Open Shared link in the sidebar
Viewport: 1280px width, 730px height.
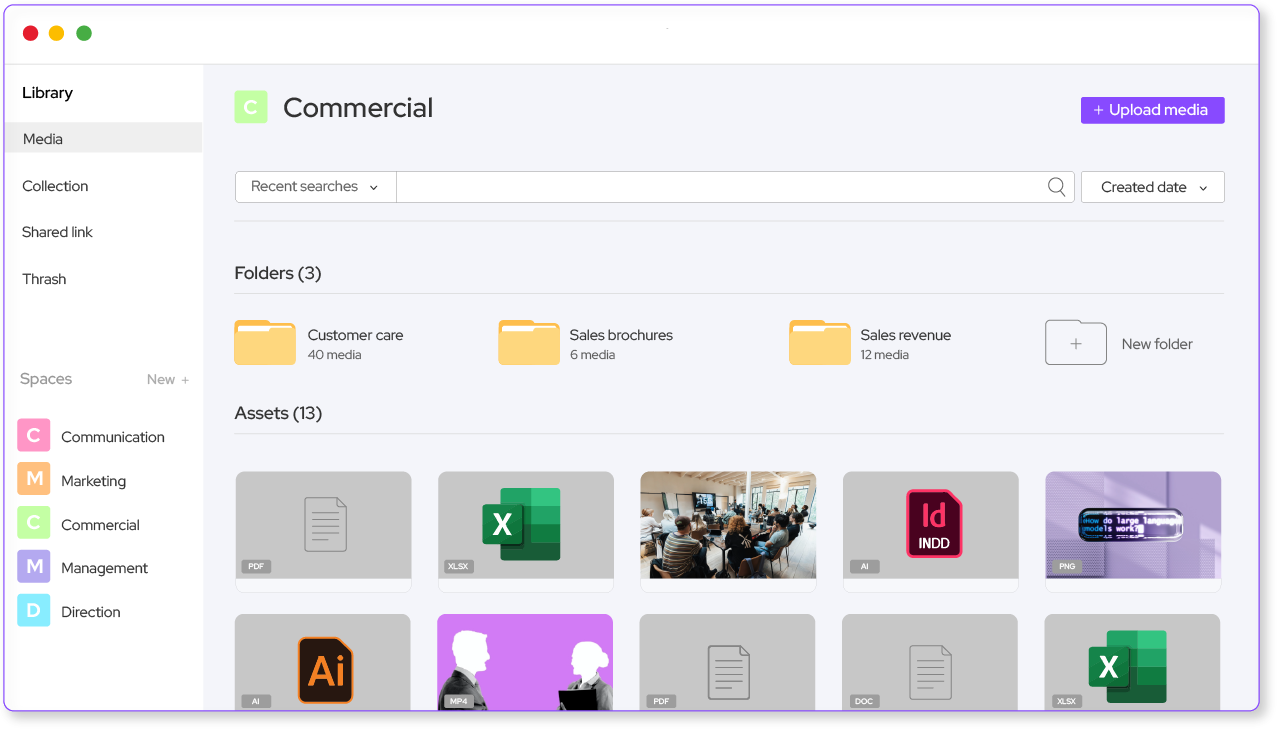tap(57, 232)
